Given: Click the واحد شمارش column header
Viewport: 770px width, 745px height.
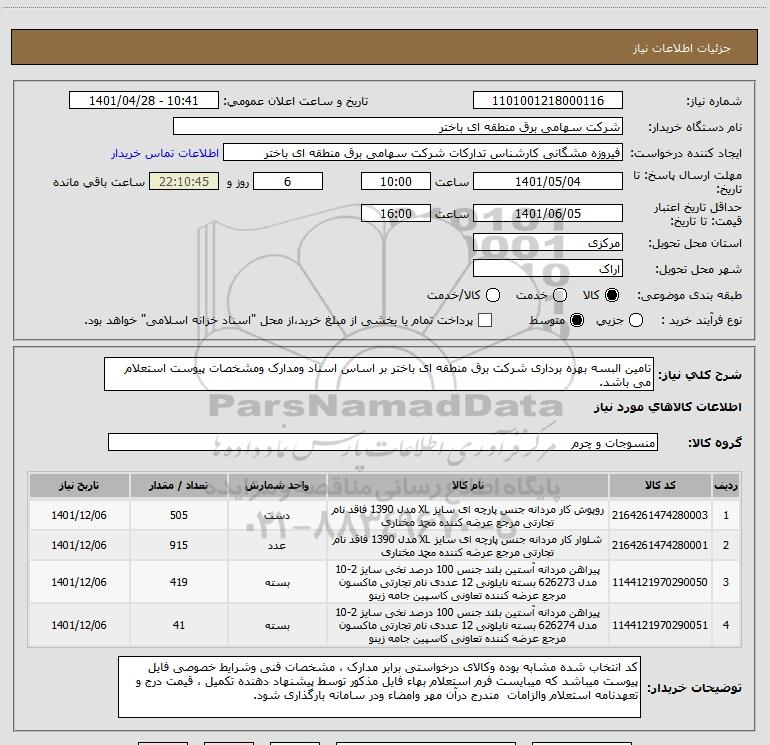Looking at the screenshot, I should [x=277, y=485].
